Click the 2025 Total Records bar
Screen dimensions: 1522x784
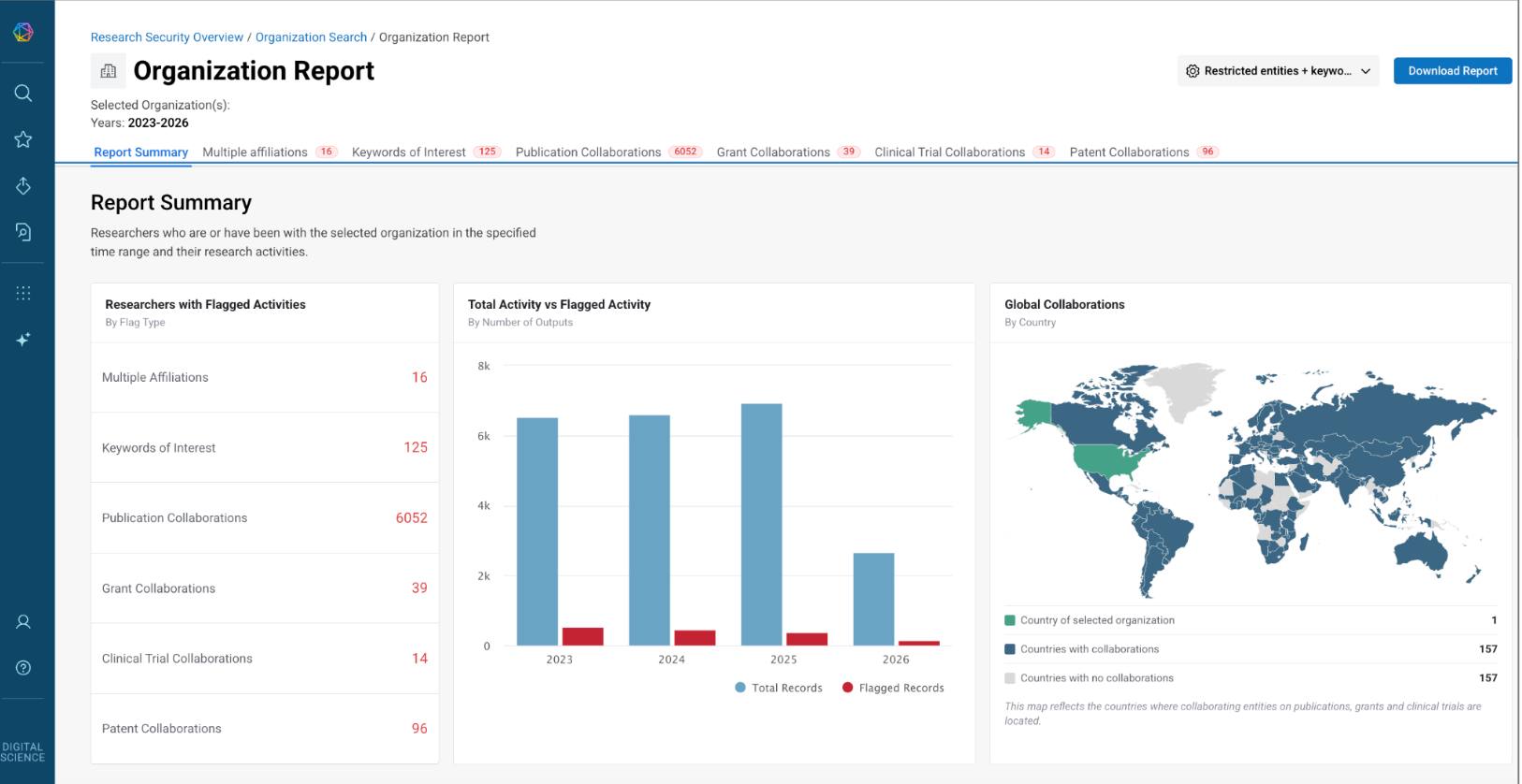pos(761,525)
